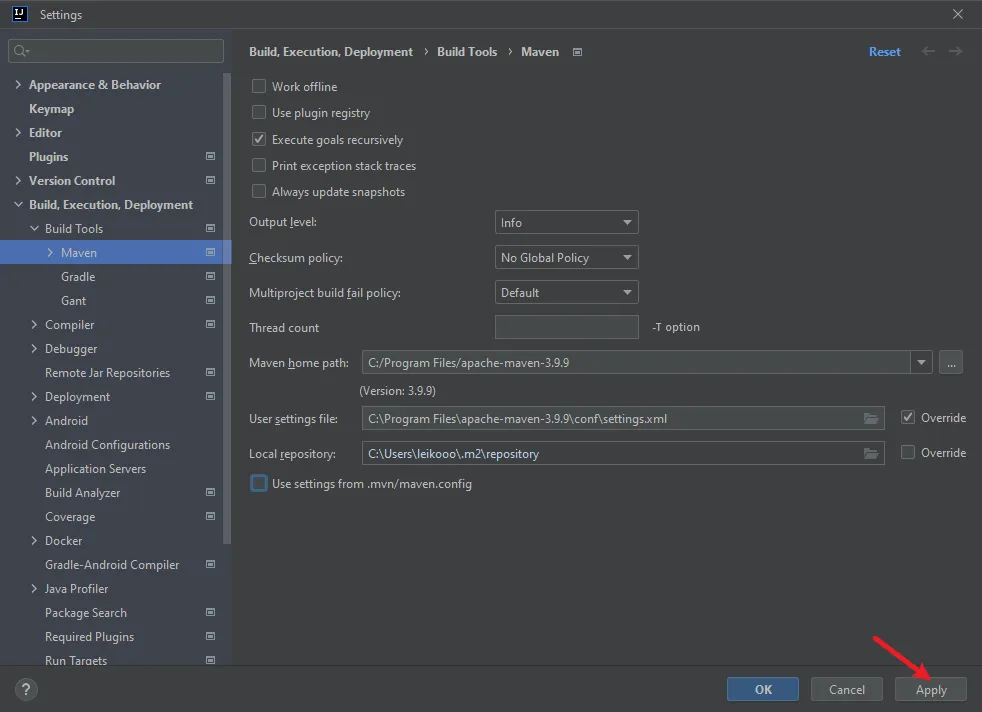Click the search magnifier icon in settings search
This screenshot has width=982, height=712.
21,51
